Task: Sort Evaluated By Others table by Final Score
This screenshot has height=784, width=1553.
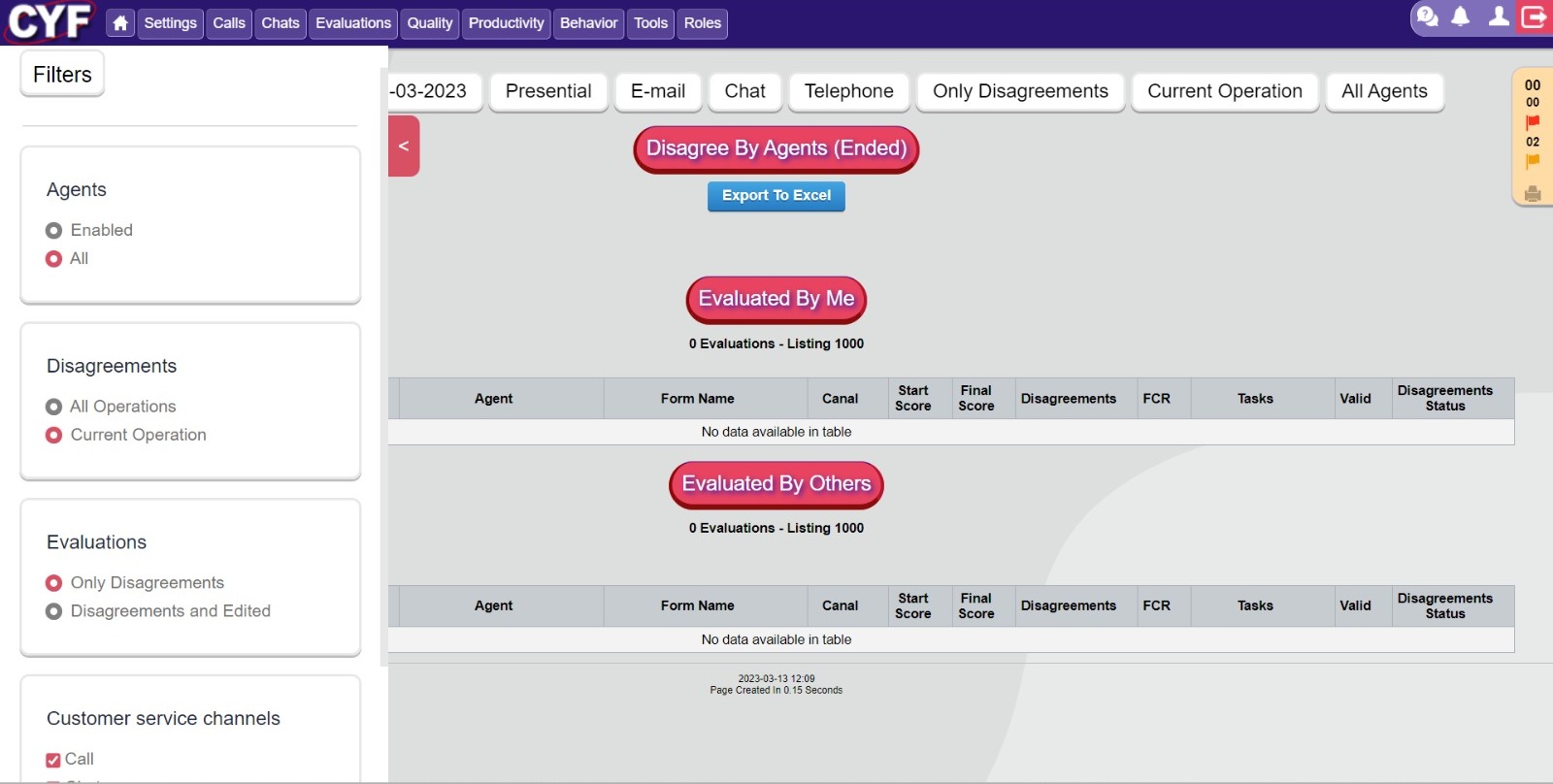Action: (983, 606)
